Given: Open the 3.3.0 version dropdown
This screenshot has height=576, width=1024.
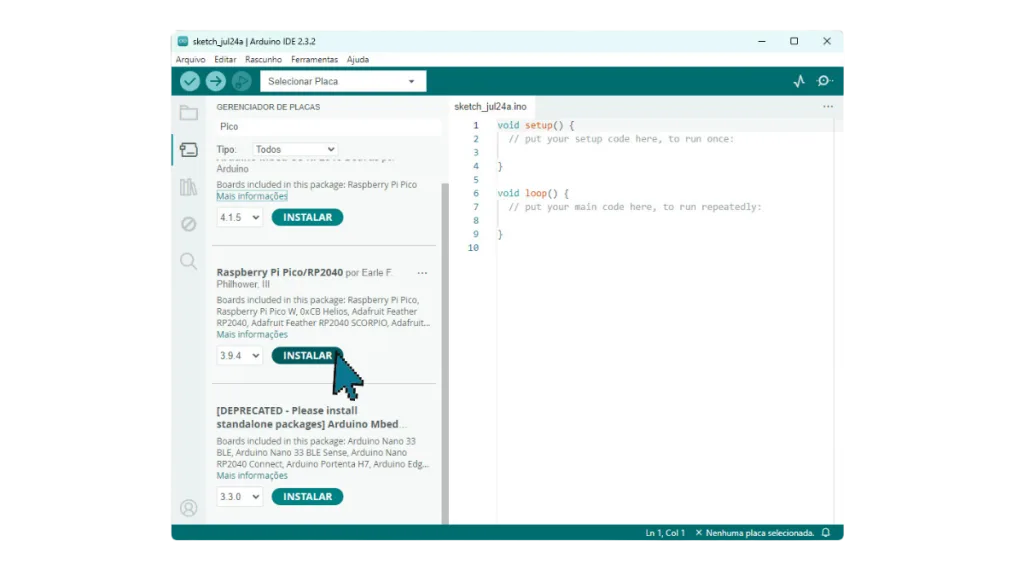Looking at the screenshot, I should 239,497.
